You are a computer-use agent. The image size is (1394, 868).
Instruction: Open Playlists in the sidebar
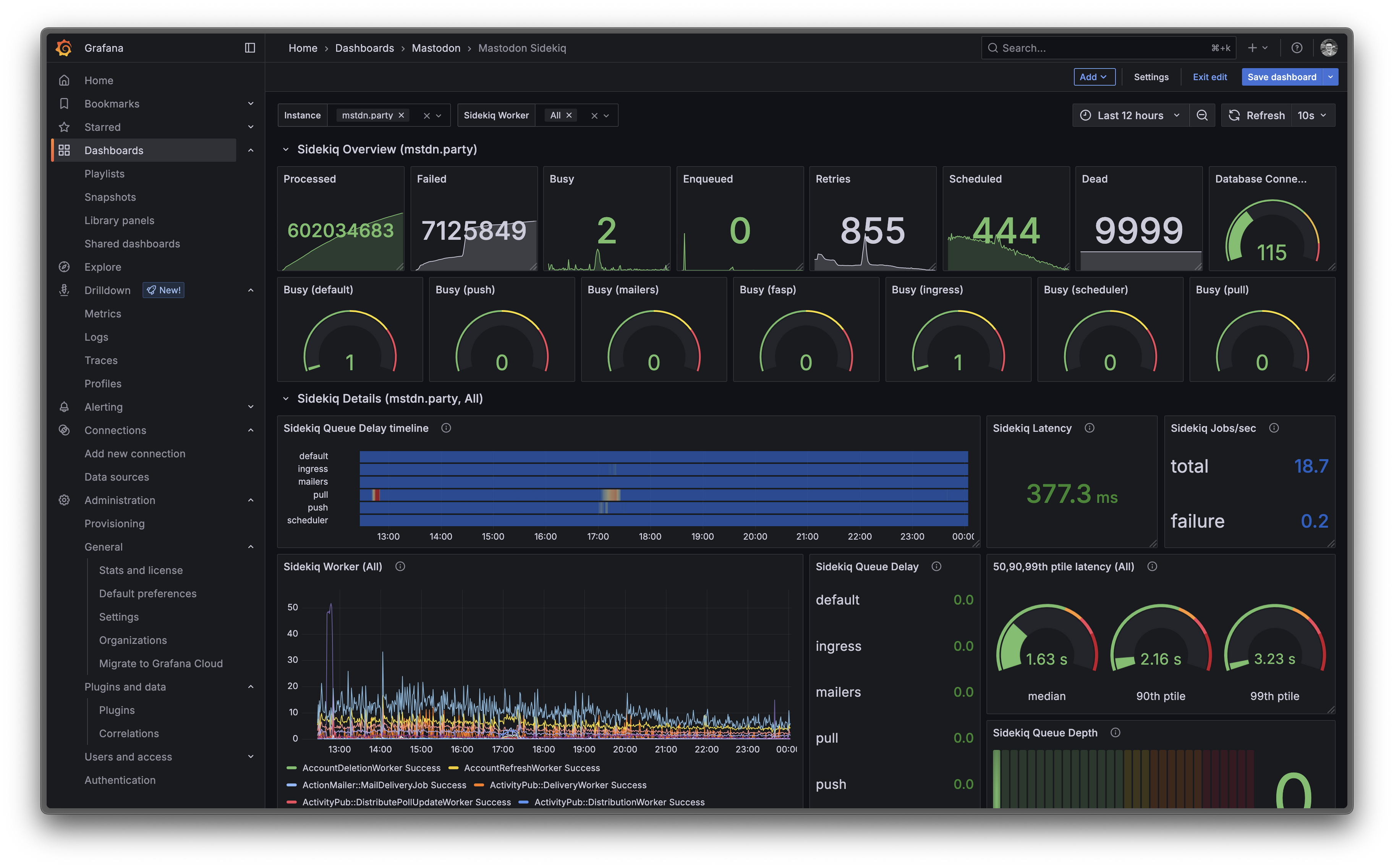click(x=105, y=173)
